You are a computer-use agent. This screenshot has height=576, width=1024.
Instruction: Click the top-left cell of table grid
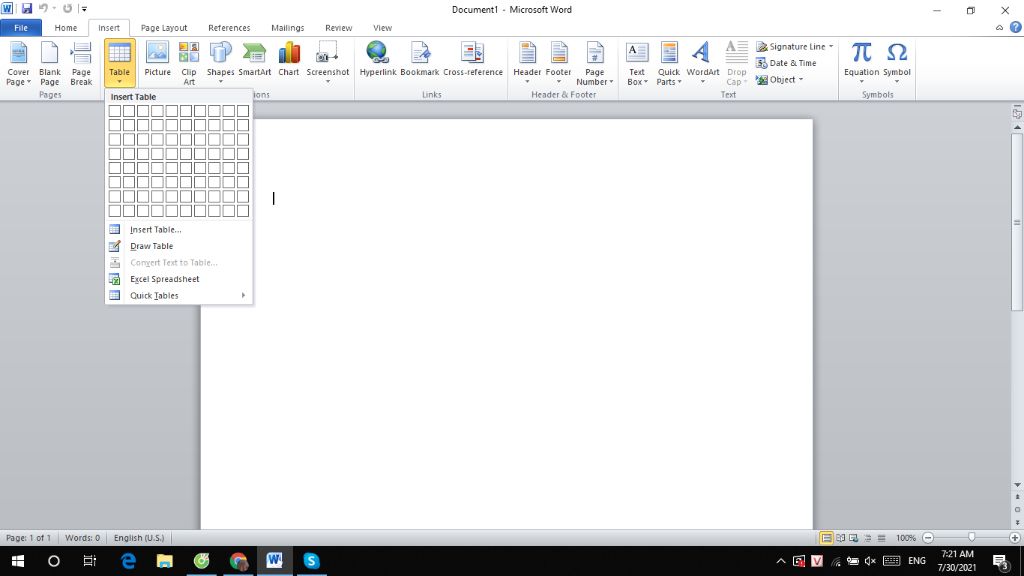point(115,111)
